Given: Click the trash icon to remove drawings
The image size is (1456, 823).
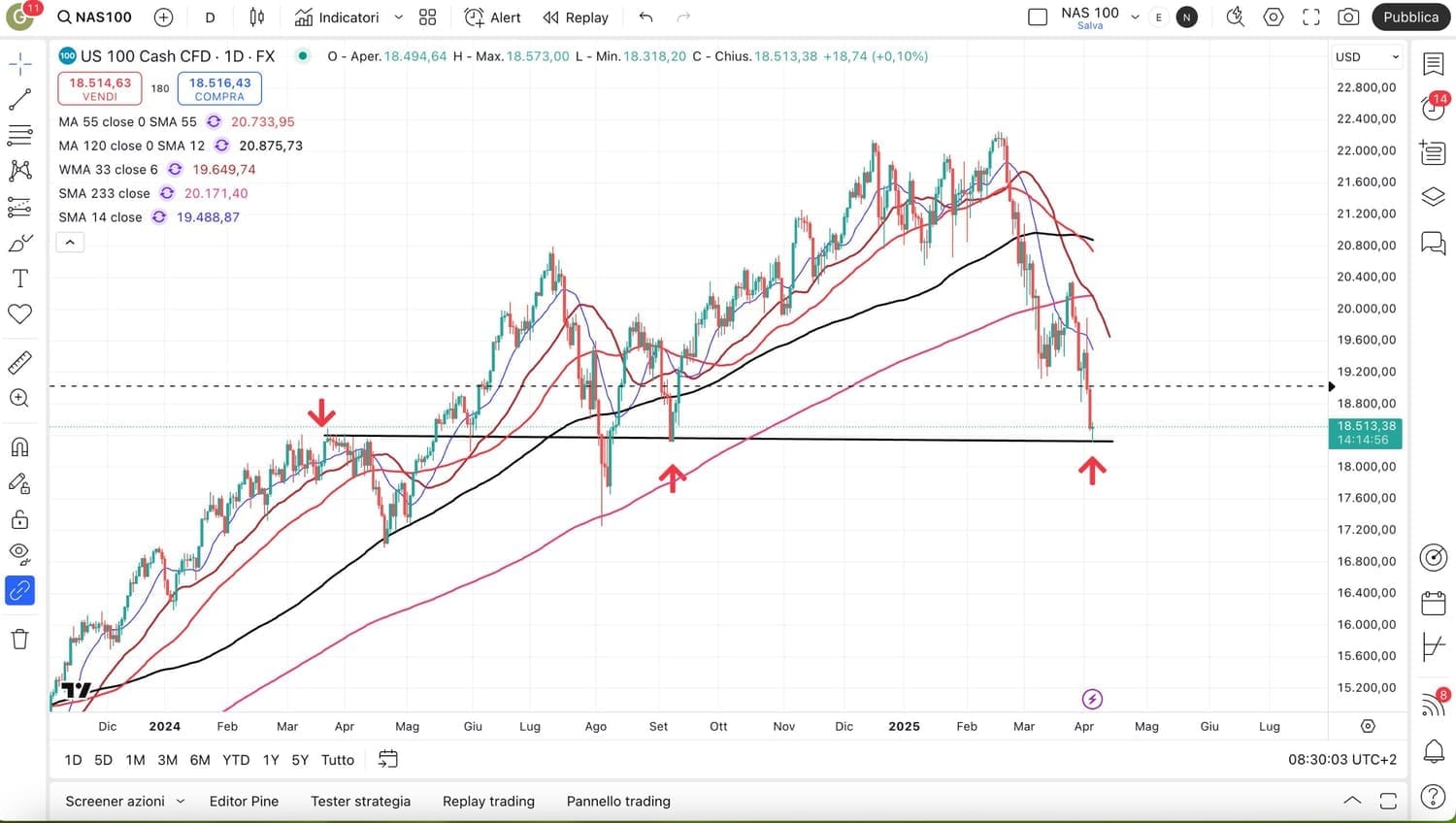Looking at the screenshot, I should coord(19,639).
